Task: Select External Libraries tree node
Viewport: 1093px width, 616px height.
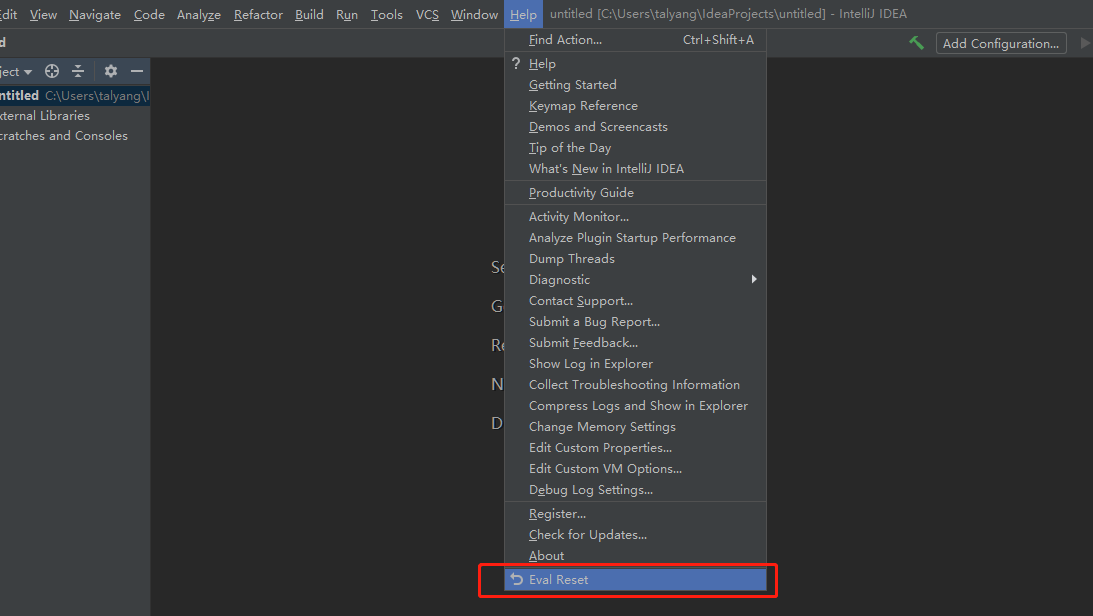Action: point(75,116)
